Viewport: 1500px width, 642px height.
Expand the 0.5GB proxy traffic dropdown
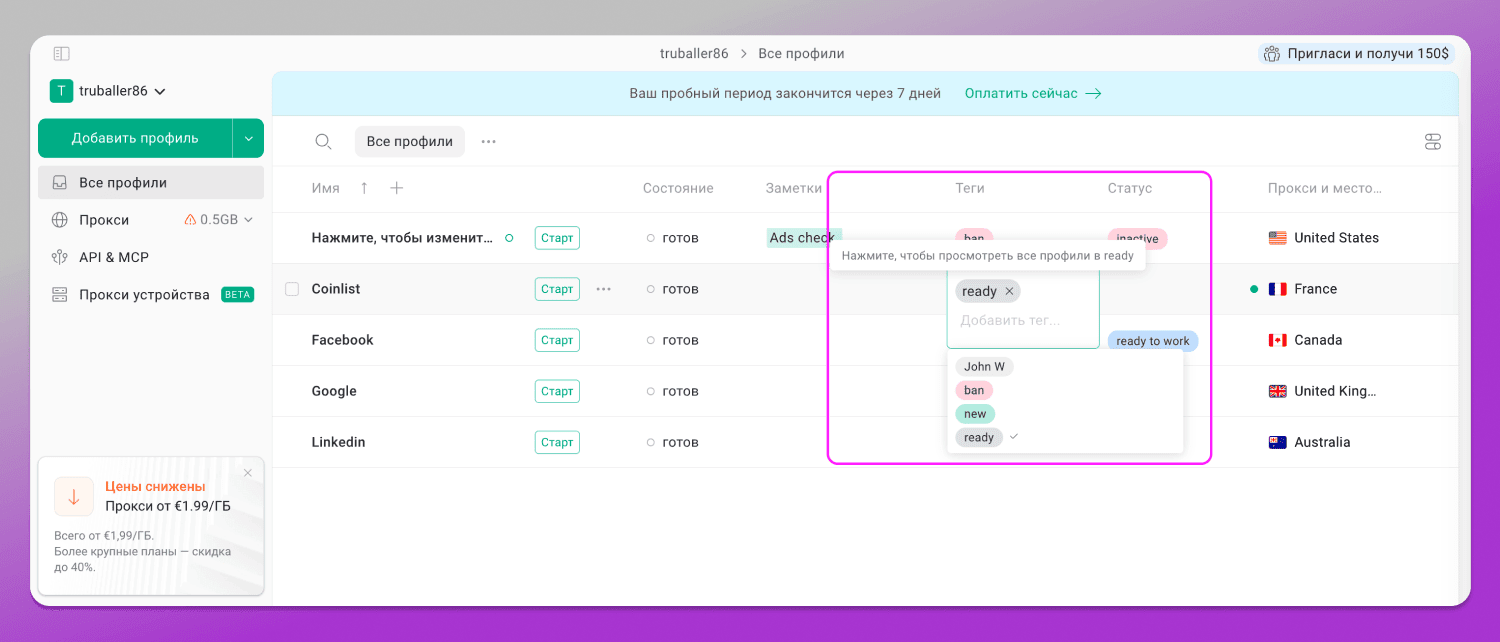click(x=219, y=220)
